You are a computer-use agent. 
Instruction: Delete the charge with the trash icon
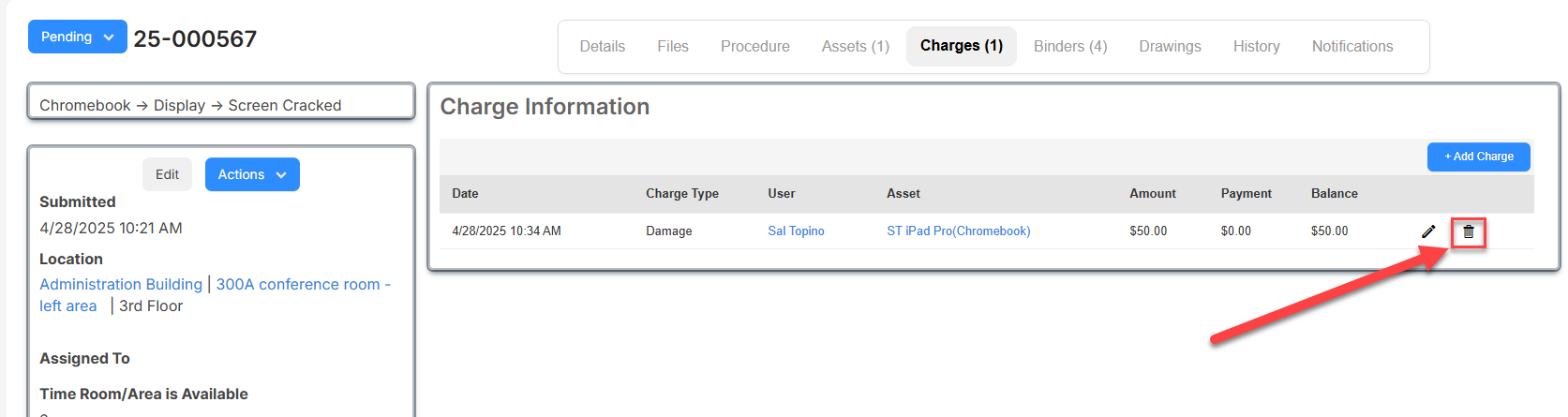pyautogui.click(x=1469, y=231)
